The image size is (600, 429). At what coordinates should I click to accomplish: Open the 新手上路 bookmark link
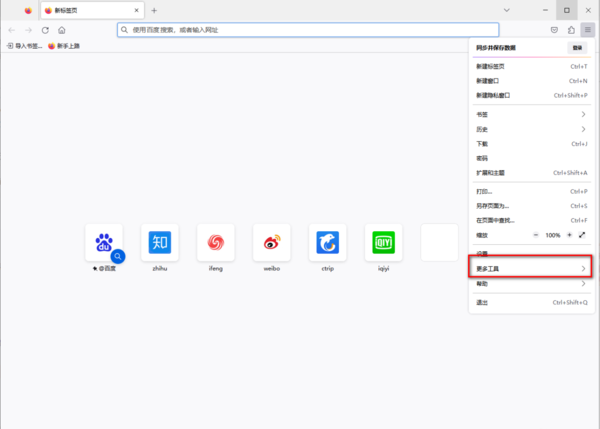[x=66, y=46]
